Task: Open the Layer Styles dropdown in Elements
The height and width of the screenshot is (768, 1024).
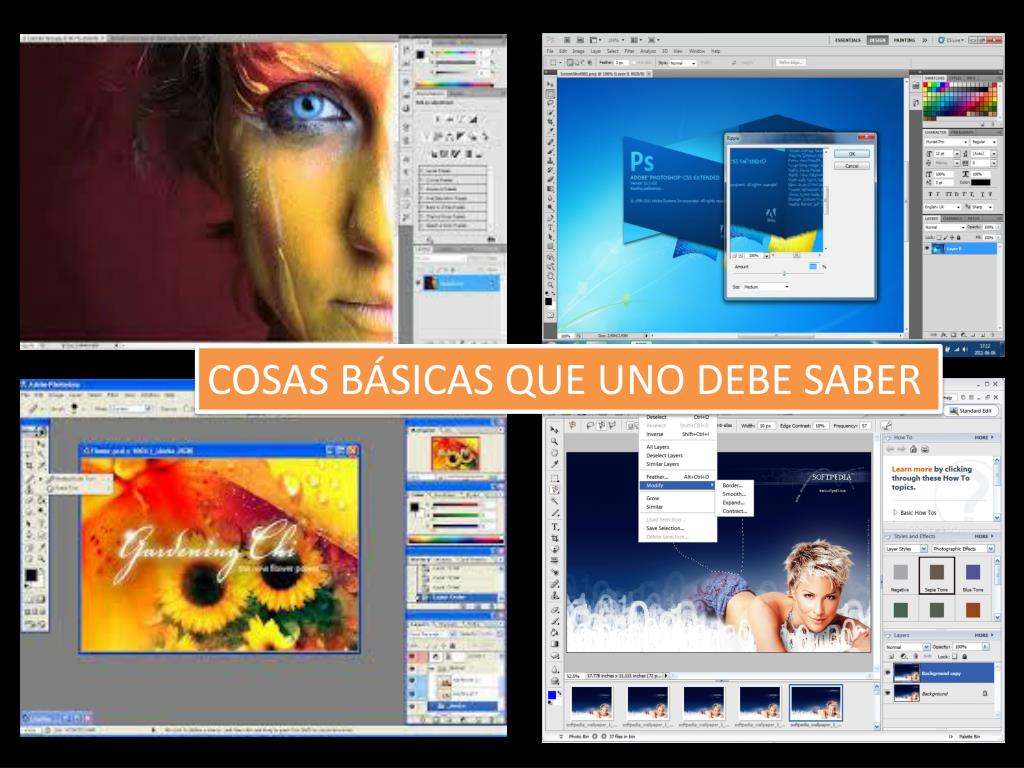Action: (x=906, y=549)
